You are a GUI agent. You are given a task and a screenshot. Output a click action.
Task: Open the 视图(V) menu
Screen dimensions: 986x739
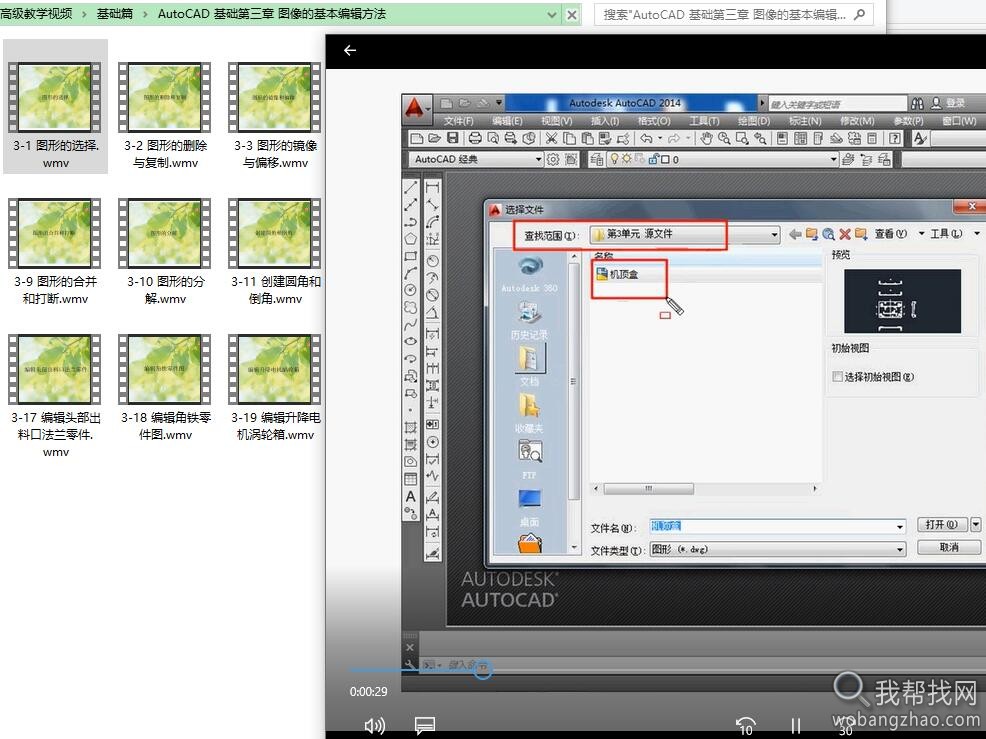557,121
